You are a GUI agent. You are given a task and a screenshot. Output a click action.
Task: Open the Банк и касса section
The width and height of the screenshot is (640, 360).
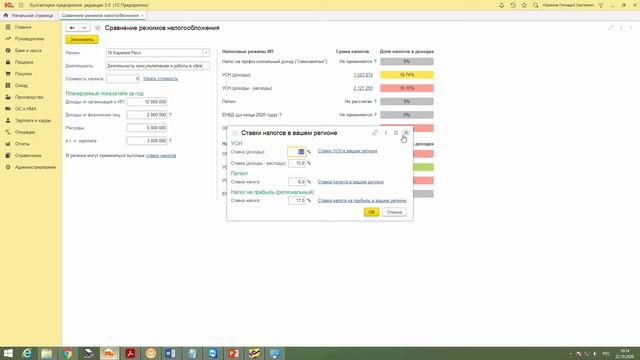[28, 50]
